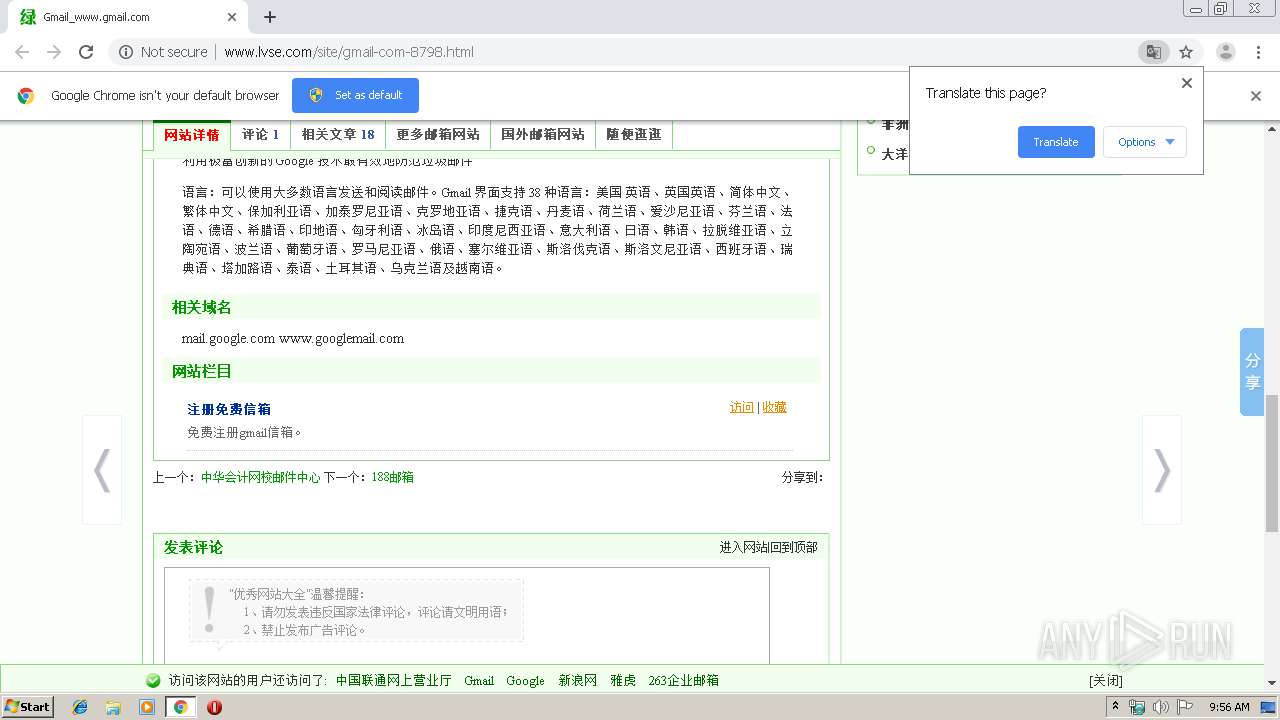Image resolution: width=1280 pixels, height=720 pixels.
Task: Open the 263企业邮箱 footer link
Action: point(684,680)
